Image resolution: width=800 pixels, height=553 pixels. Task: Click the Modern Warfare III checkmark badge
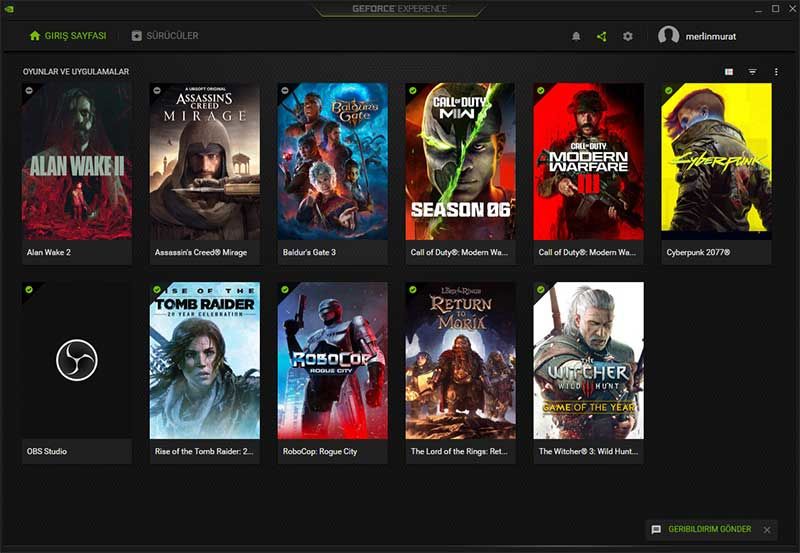(x=540, y=90)
